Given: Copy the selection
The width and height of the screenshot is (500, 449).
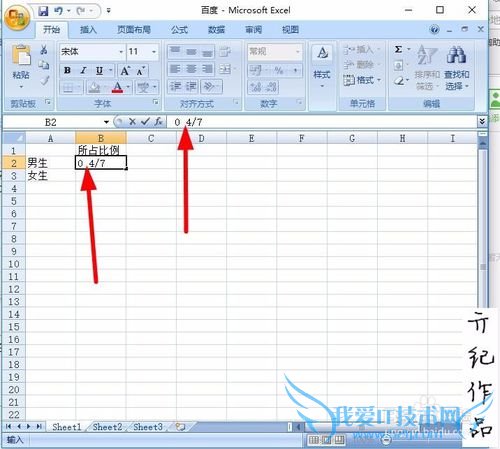Looking at the screenshot, I should coord(44,65).
